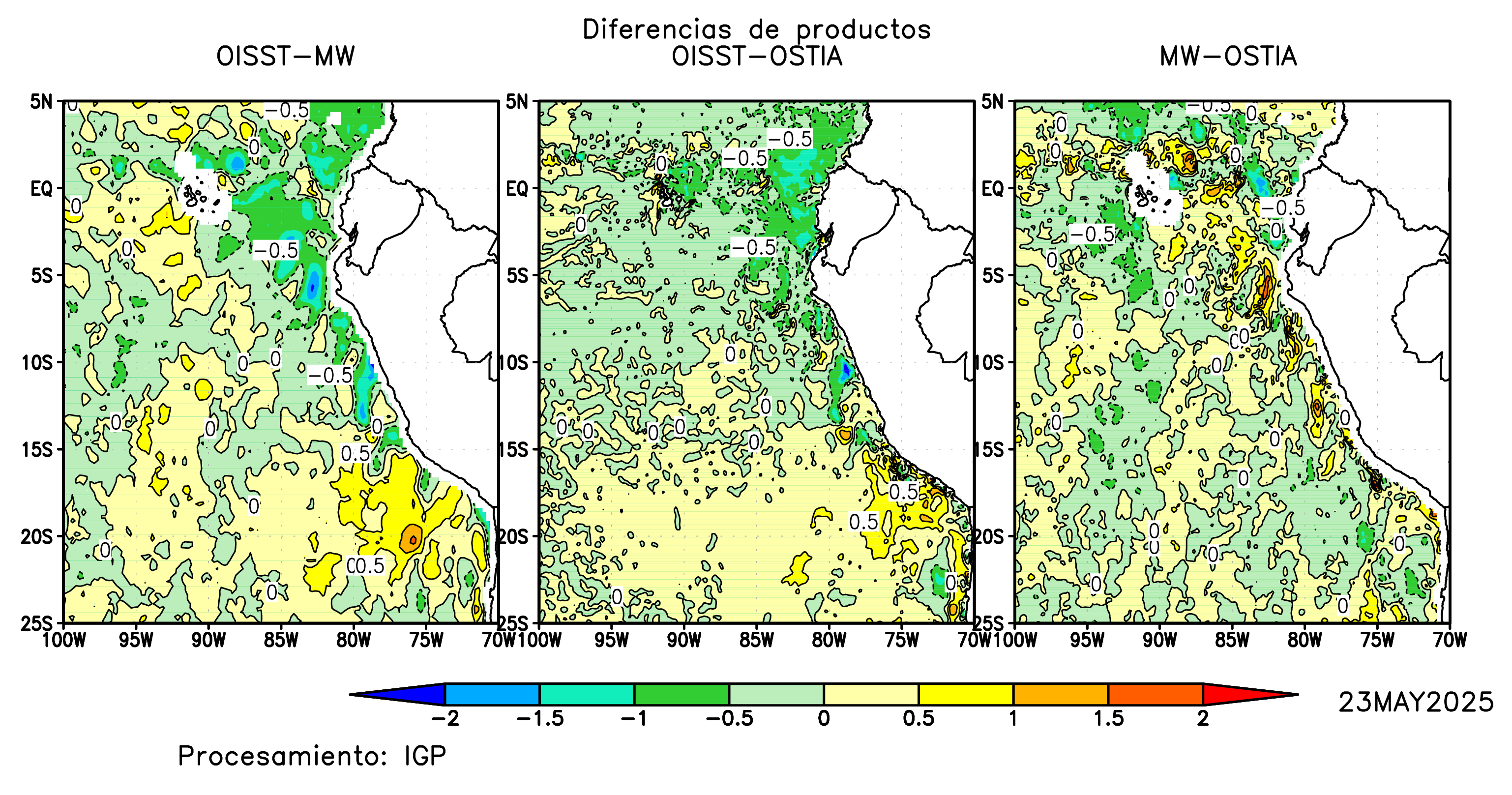Click the colorbar label 0
Image resolution: width=1512 pixels, height=795 pixels.
pyautogui.click(x=824, y=719)
